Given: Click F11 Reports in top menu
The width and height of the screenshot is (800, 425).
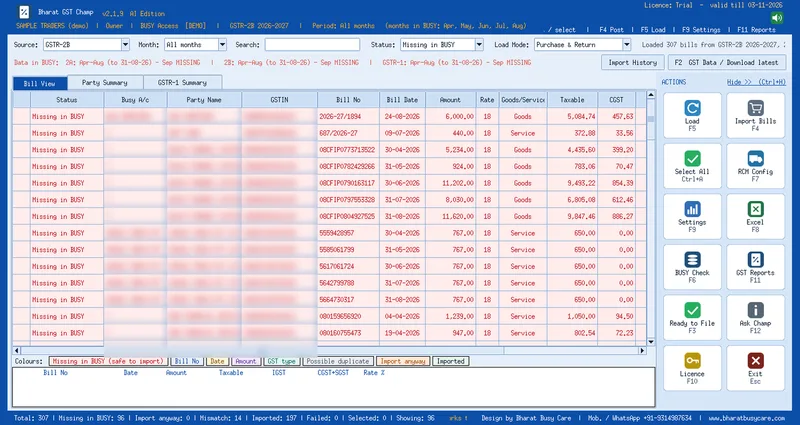Looking at the screenshot, I should point(756,30).
